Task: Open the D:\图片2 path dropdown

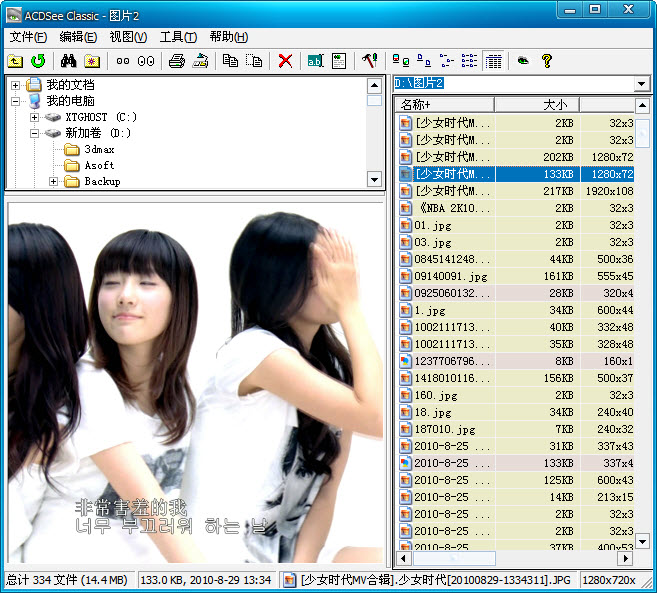Action: 642,83
